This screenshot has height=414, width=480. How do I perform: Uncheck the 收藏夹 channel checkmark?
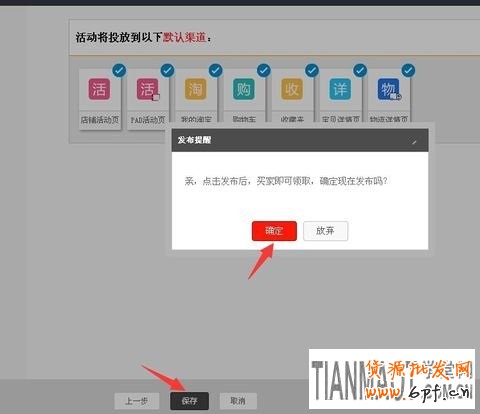[x=312, y=70]
